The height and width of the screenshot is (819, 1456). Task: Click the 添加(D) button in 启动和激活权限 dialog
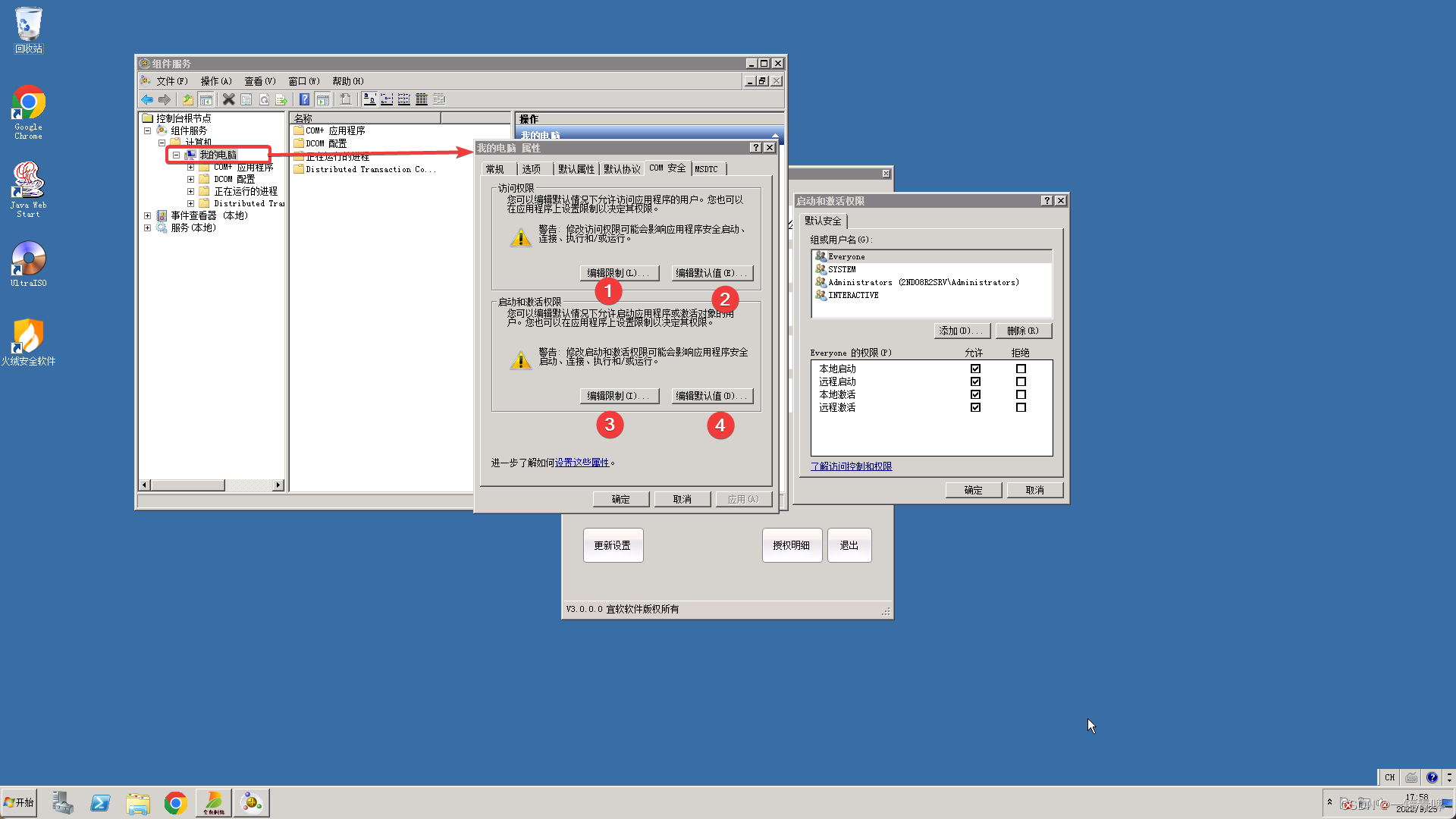point(961,331)
